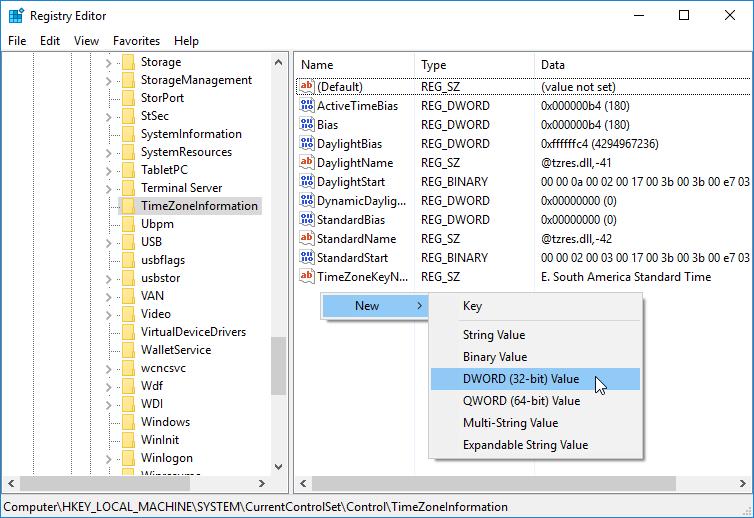Click the Bias binary value icon
This screenshot has width=754, height=518.
click(x=306, y=125)
